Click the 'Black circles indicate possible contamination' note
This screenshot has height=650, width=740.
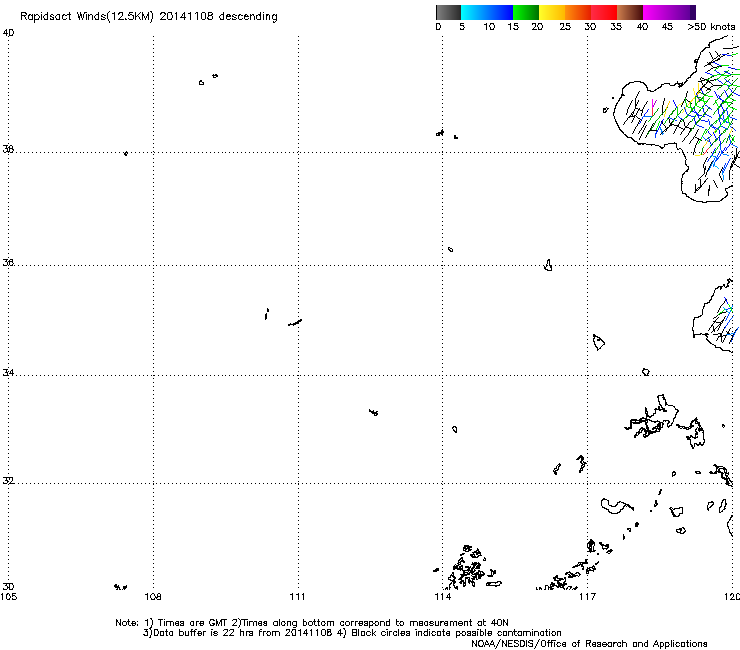(x=456, y=633)
